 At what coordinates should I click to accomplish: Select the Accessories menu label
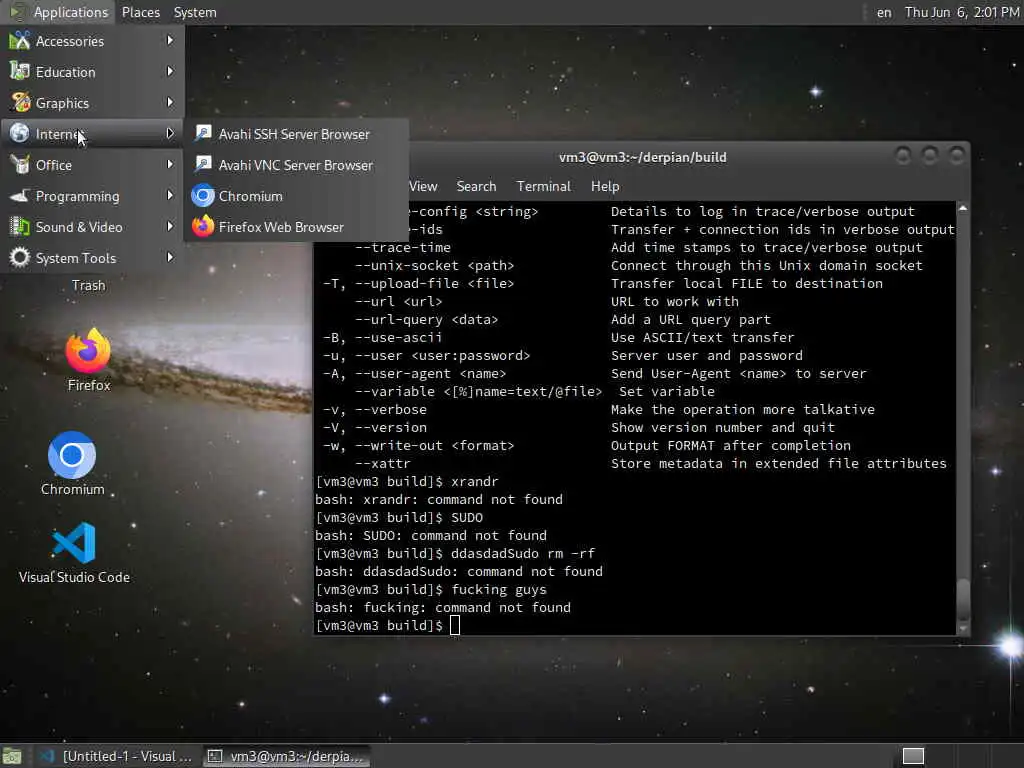coord(70,41)
